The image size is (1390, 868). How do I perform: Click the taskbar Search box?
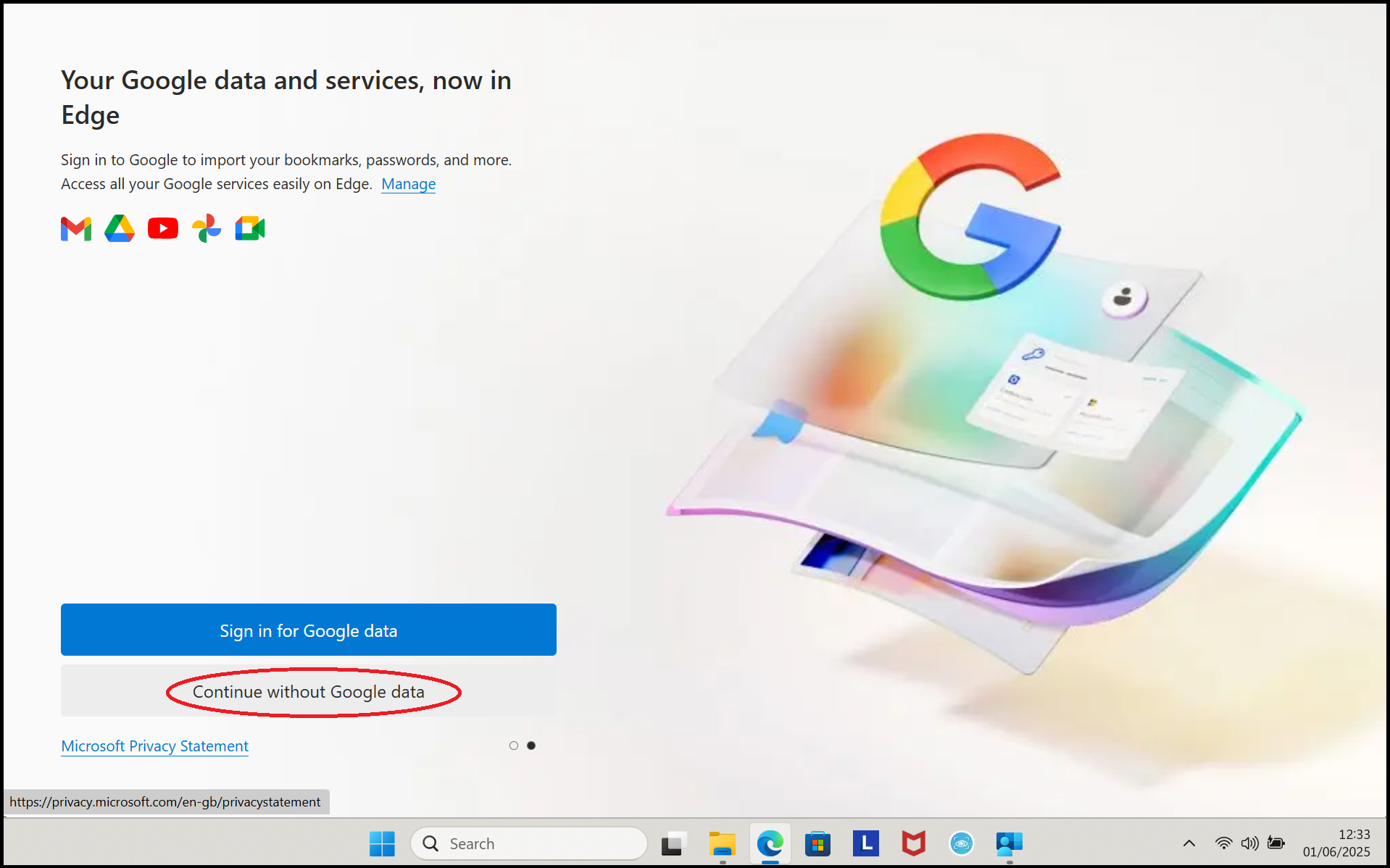tap(529, 843)
